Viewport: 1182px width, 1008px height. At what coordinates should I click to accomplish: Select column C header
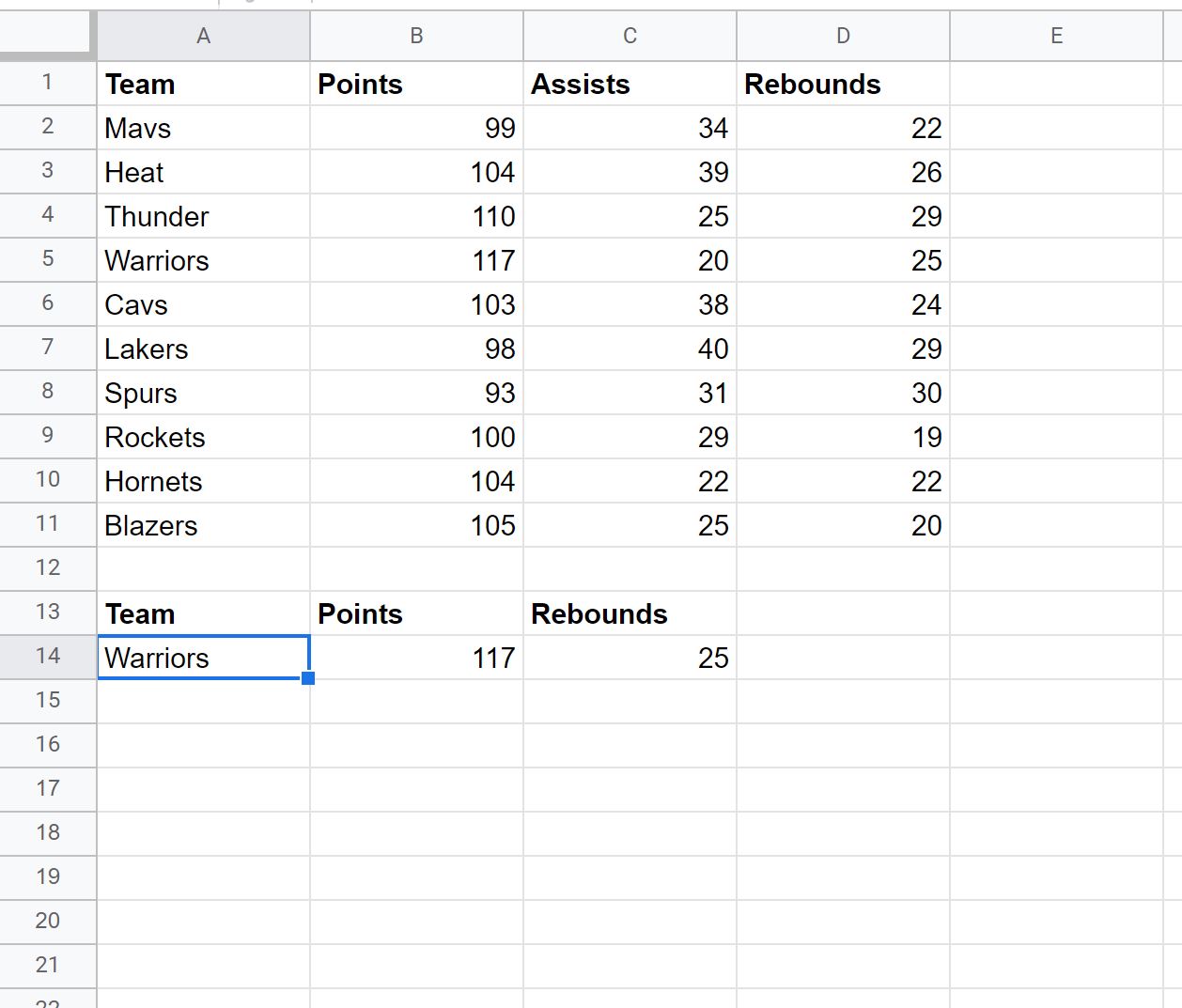pos(630,36)
